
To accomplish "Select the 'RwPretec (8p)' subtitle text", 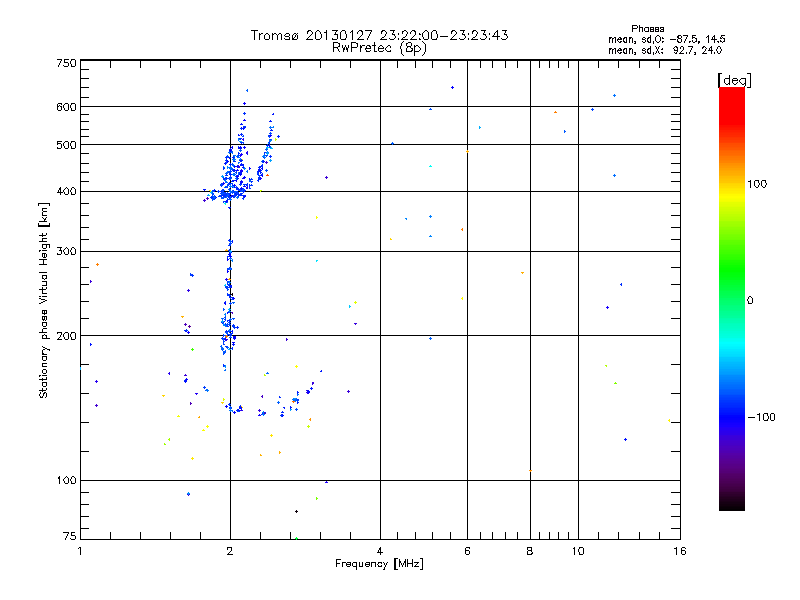I will tap(379, 48).
